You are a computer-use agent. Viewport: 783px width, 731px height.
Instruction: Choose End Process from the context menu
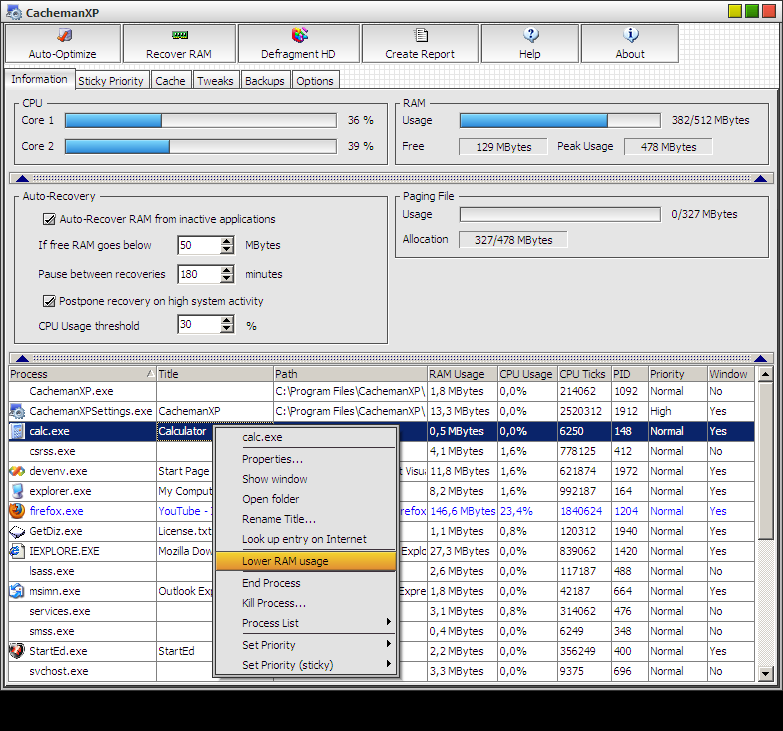pos(306,583)
